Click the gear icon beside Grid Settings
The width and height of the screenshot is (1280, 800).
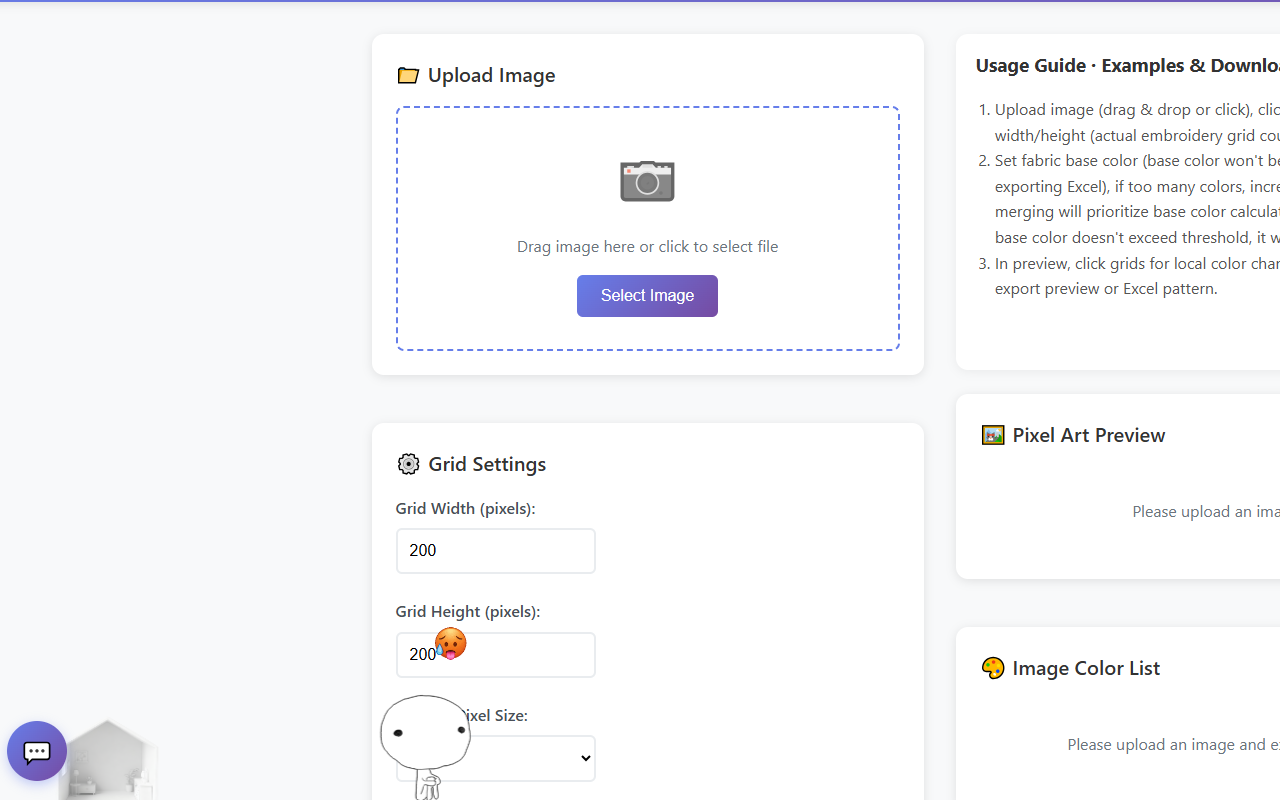click(x=408, y=464)
